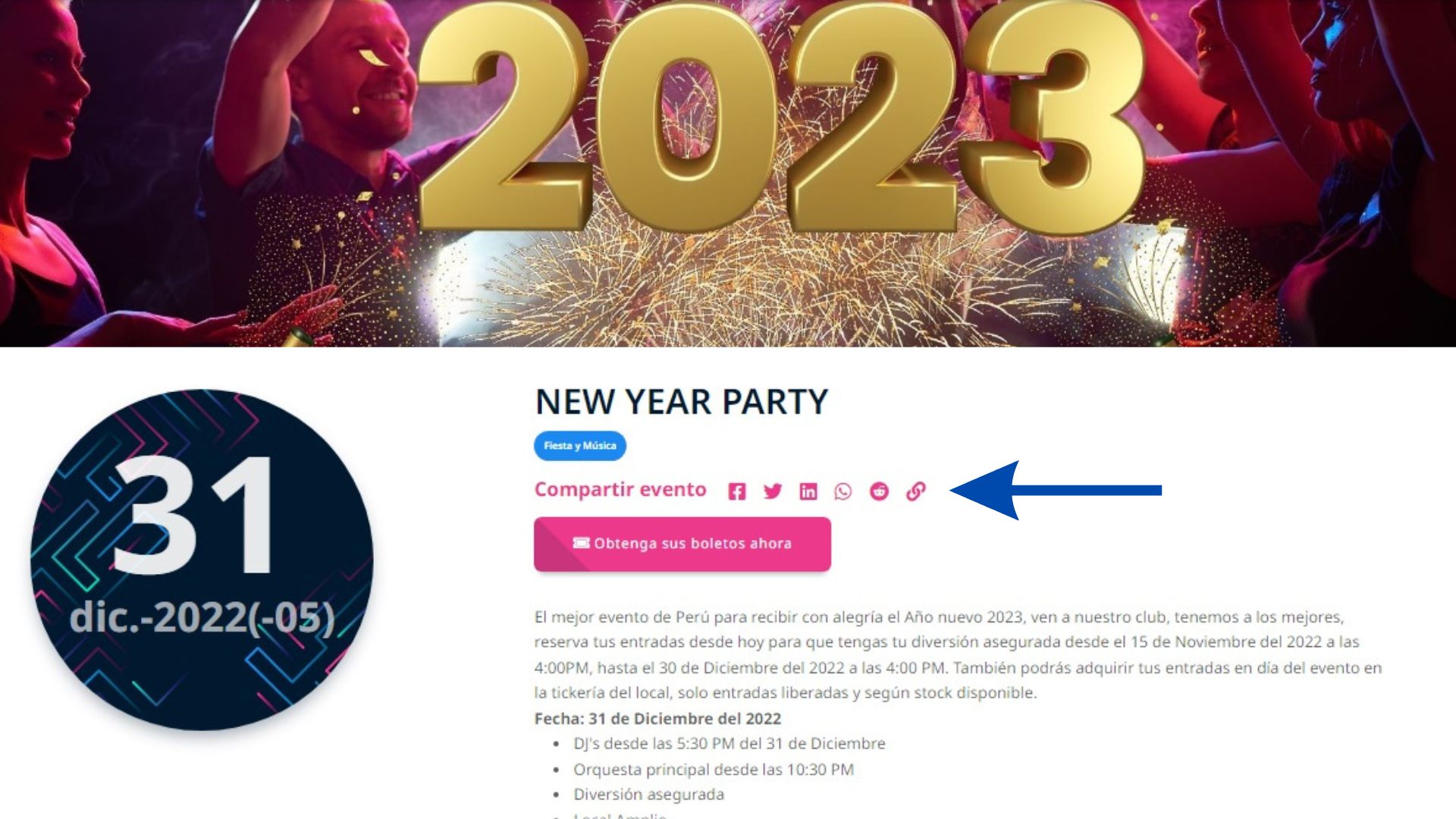Click the round 31 dic.-2022 date badge
Screen dimensions: 1456x819
[x=202, y=560]
